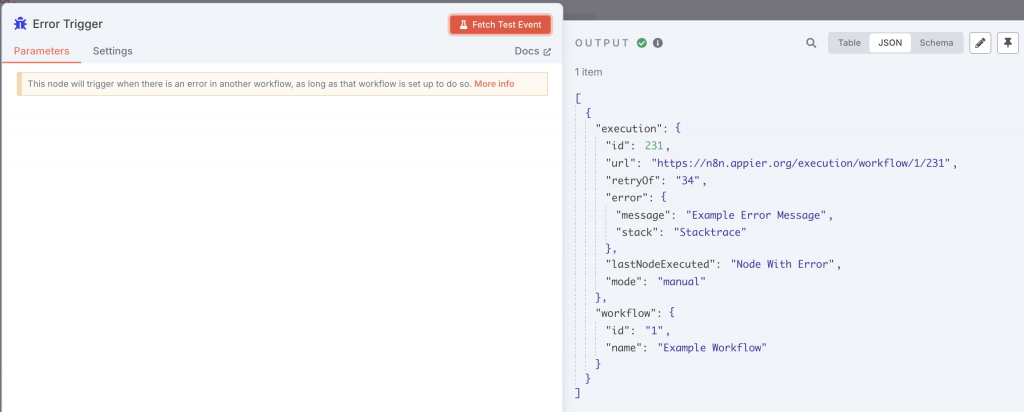Switch output view to Schema

(x=936, y=43)
